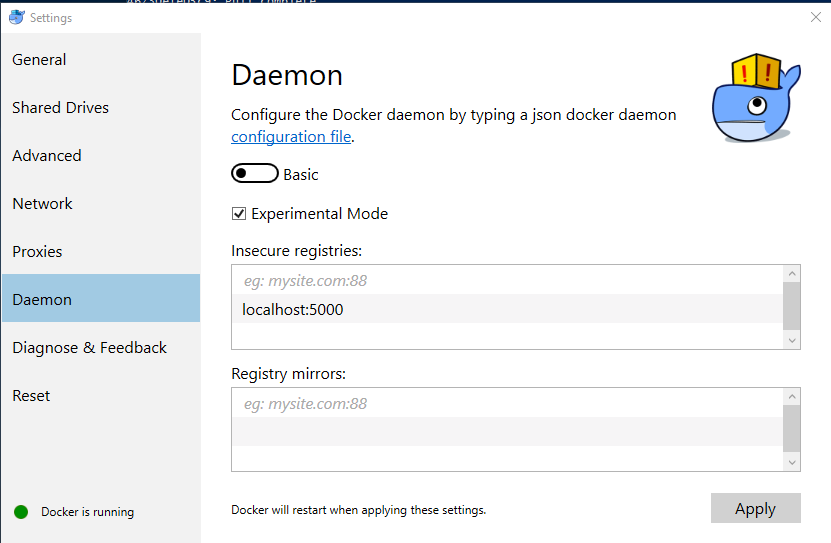Open the configuration file link
Screen dimensions: 831x543
point(291,137)
